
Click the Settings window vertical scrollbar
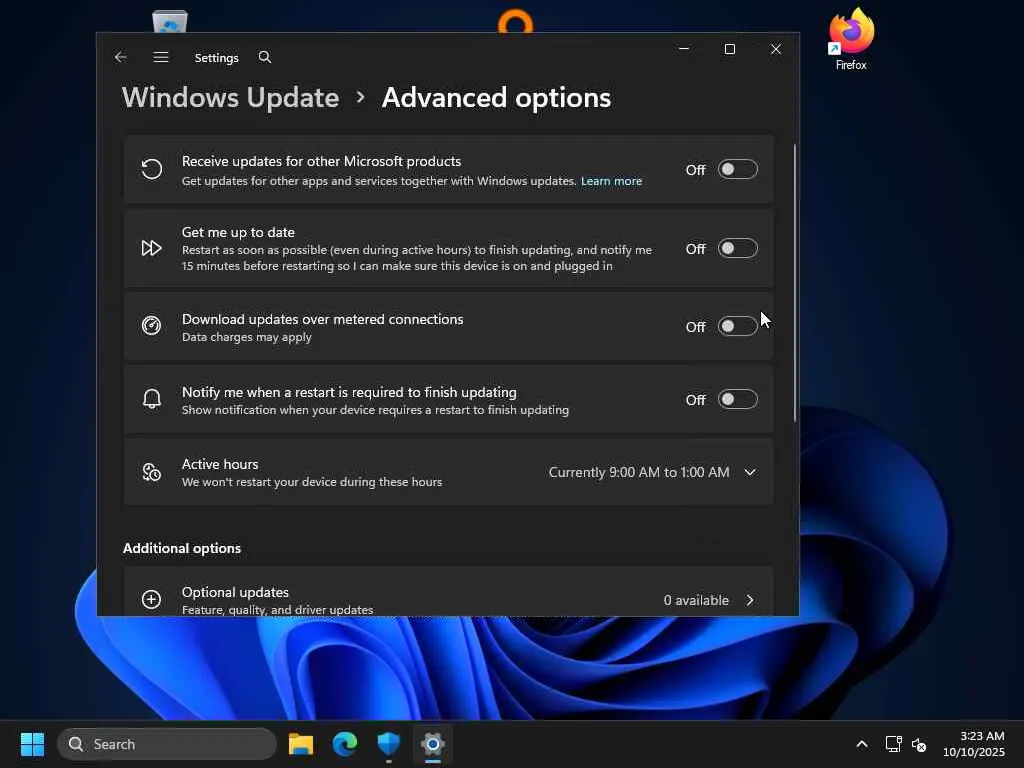(x=795, y=282)
